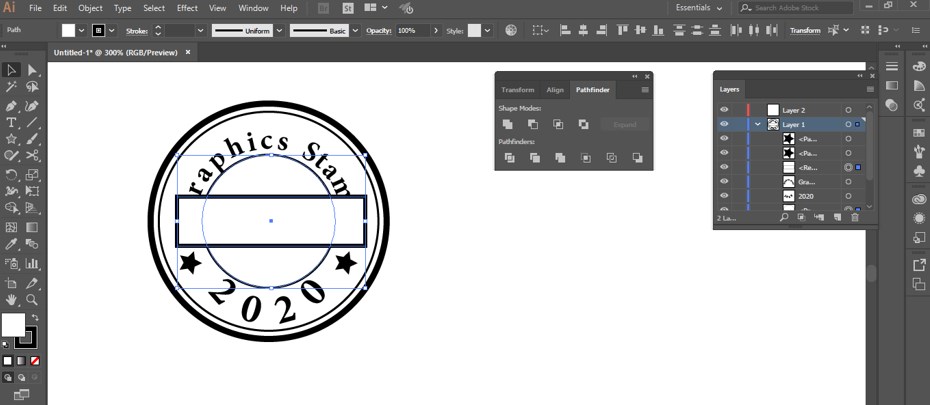Select the Magic Wand tool

point(11,87)
